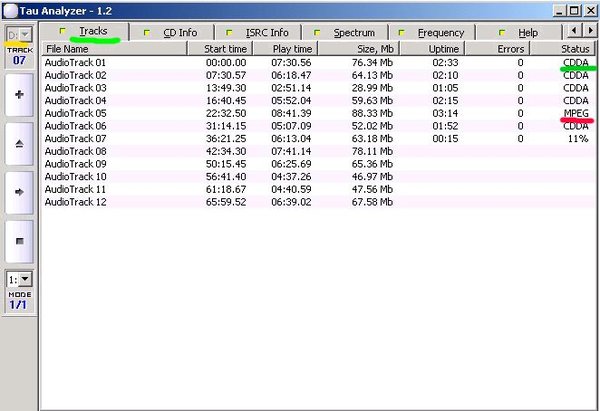Select AudioTrack 02 row

318,75
